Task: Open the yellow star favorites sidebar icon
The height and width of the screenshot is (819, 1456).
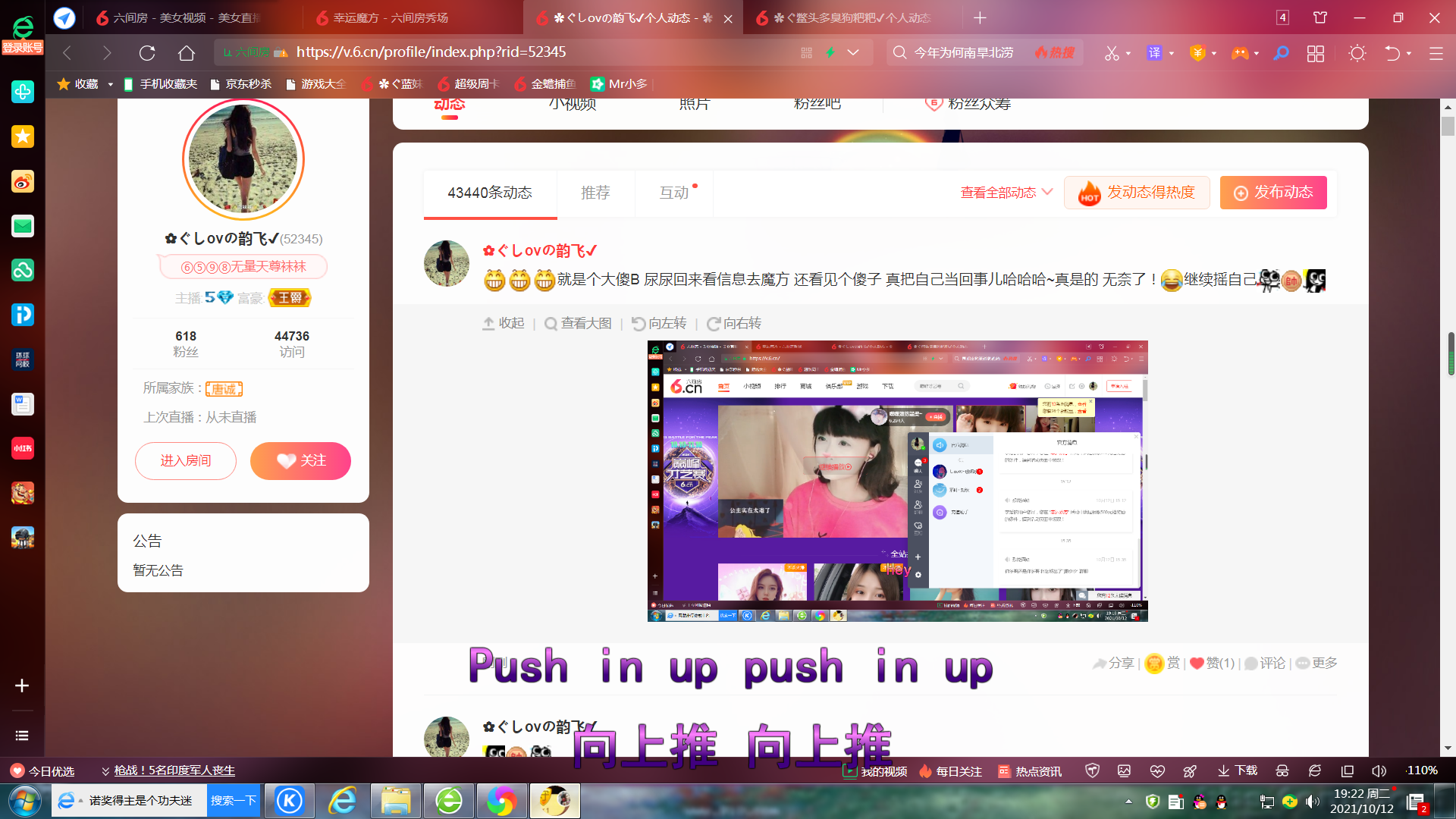Action: [23, 136]
